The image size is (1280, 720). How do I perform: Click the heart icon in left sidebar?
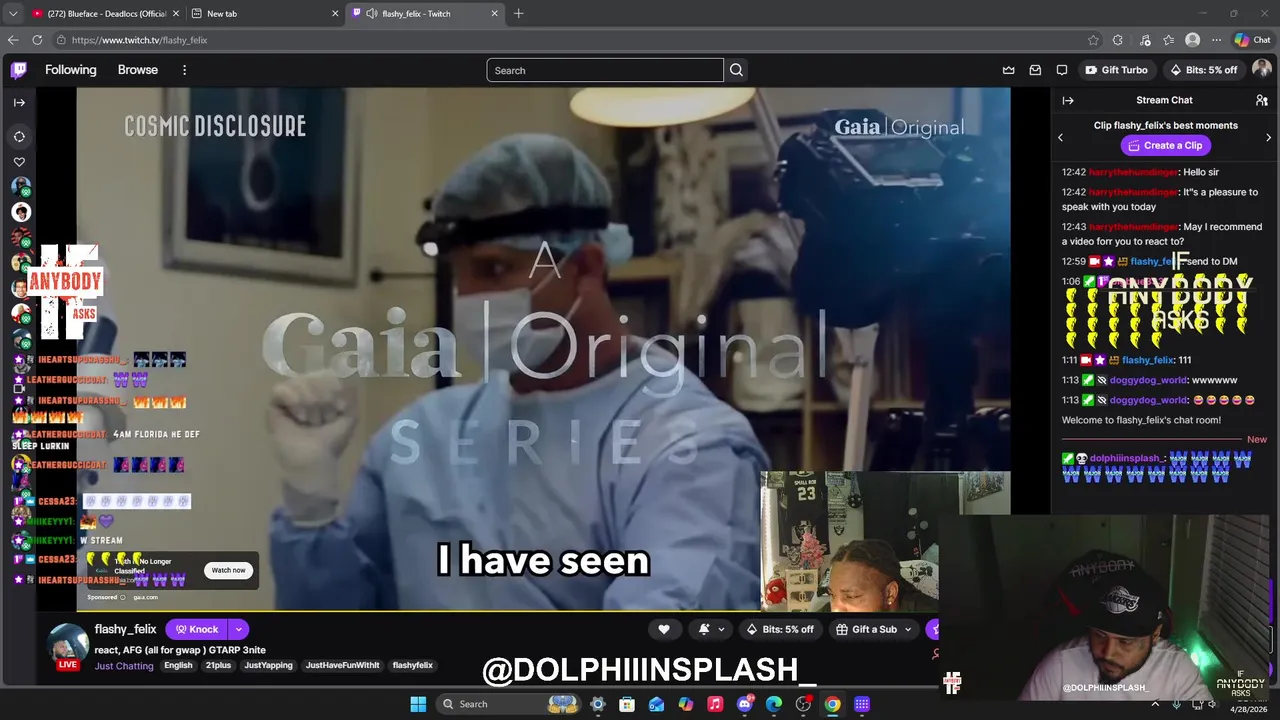19,162
